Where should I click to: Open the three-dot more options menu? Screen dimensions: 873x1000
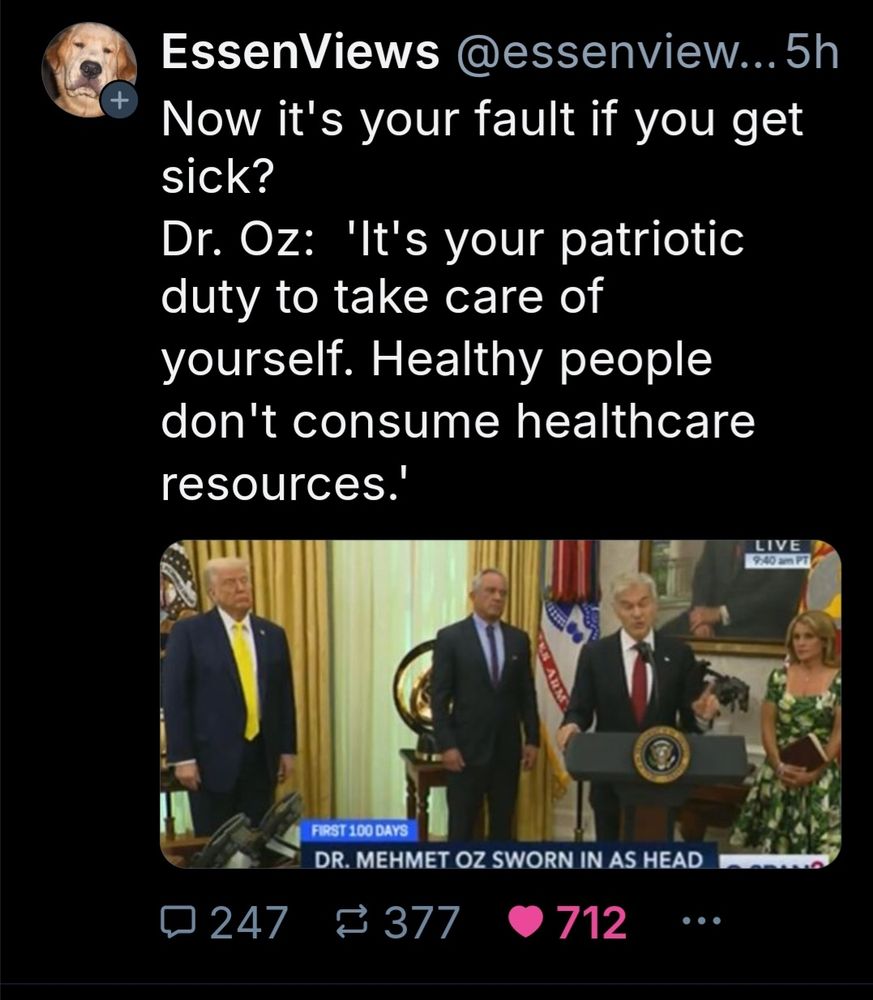[x=701, y=920]
